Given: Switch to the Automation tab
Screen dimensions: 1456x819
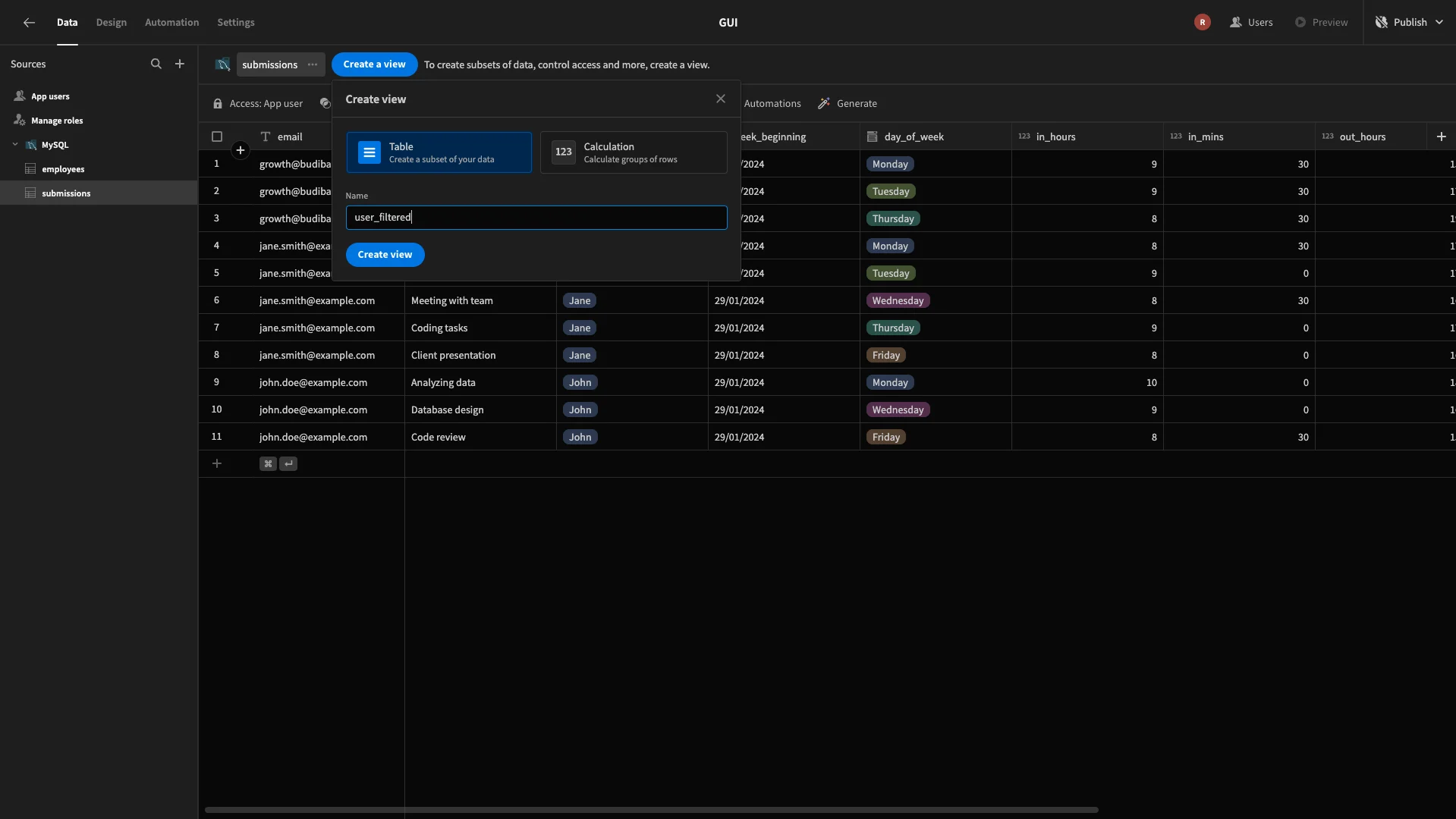Looking at the screenshot, I should 172,23.
